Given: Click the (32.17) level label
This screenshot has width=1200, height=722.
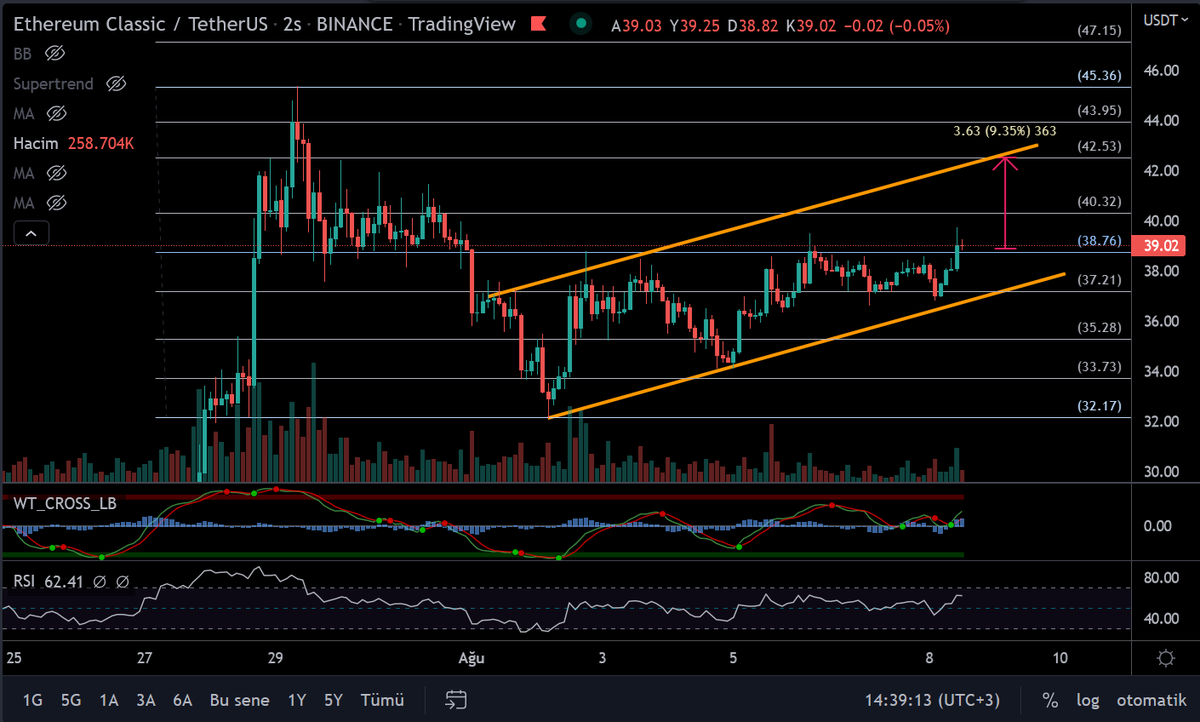Looking at the screenshot, I should 1099,406.
